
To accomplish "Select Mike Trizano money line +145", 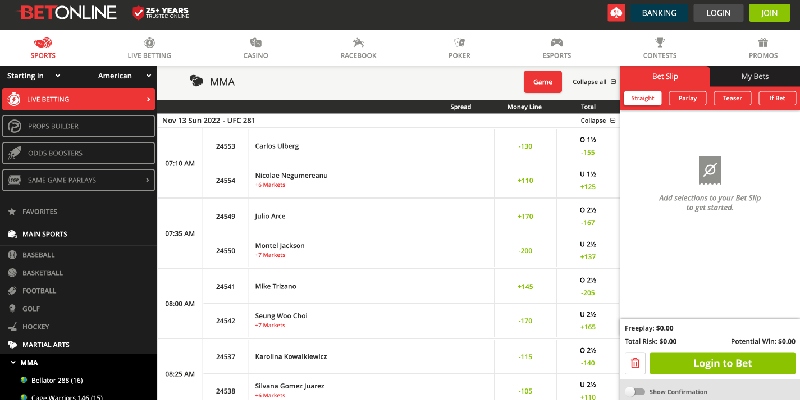I will (x=525, y=286).
